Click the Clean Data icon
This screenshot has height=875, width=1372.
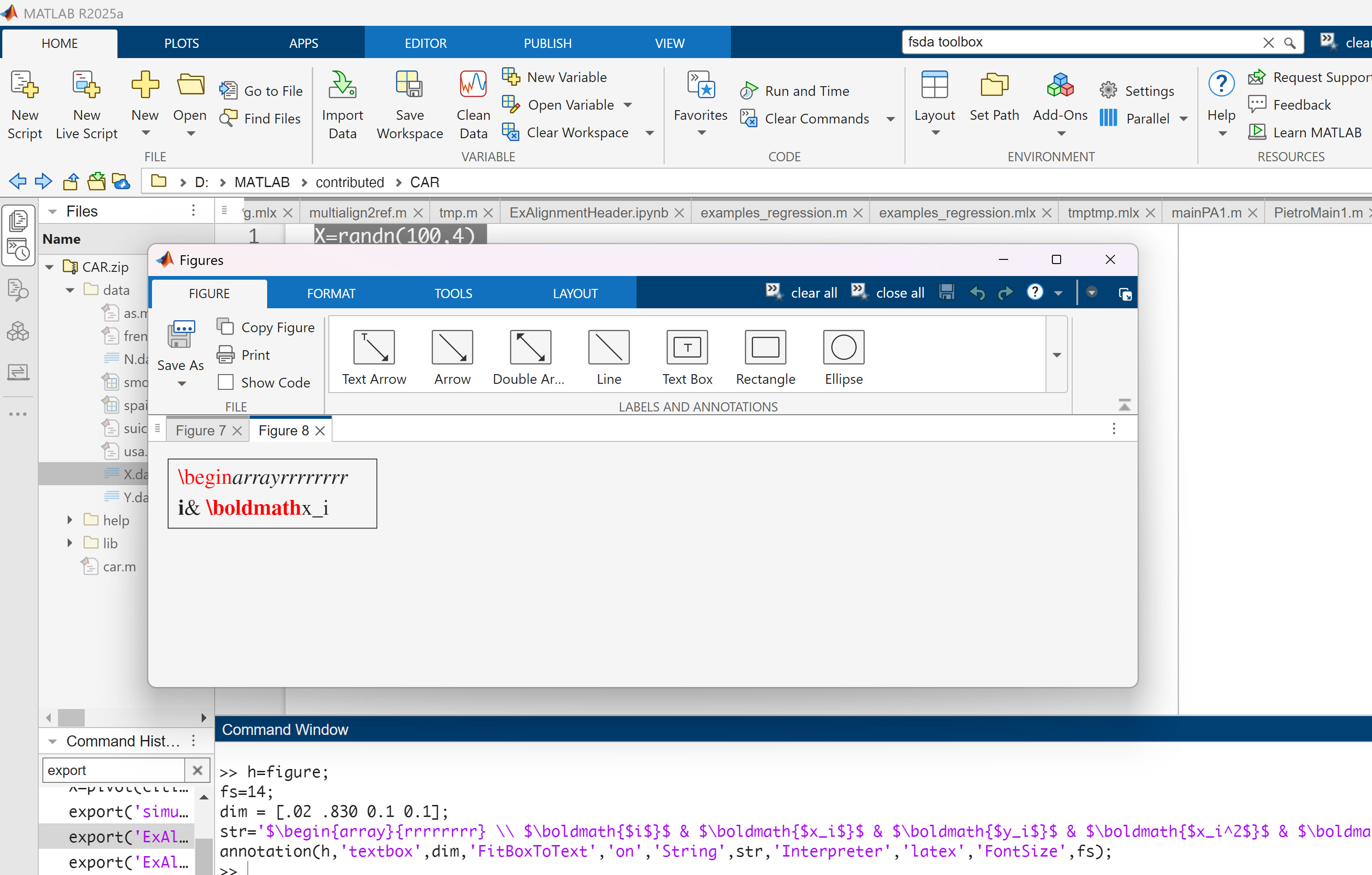pyautogui.click(x=473, y=85)
